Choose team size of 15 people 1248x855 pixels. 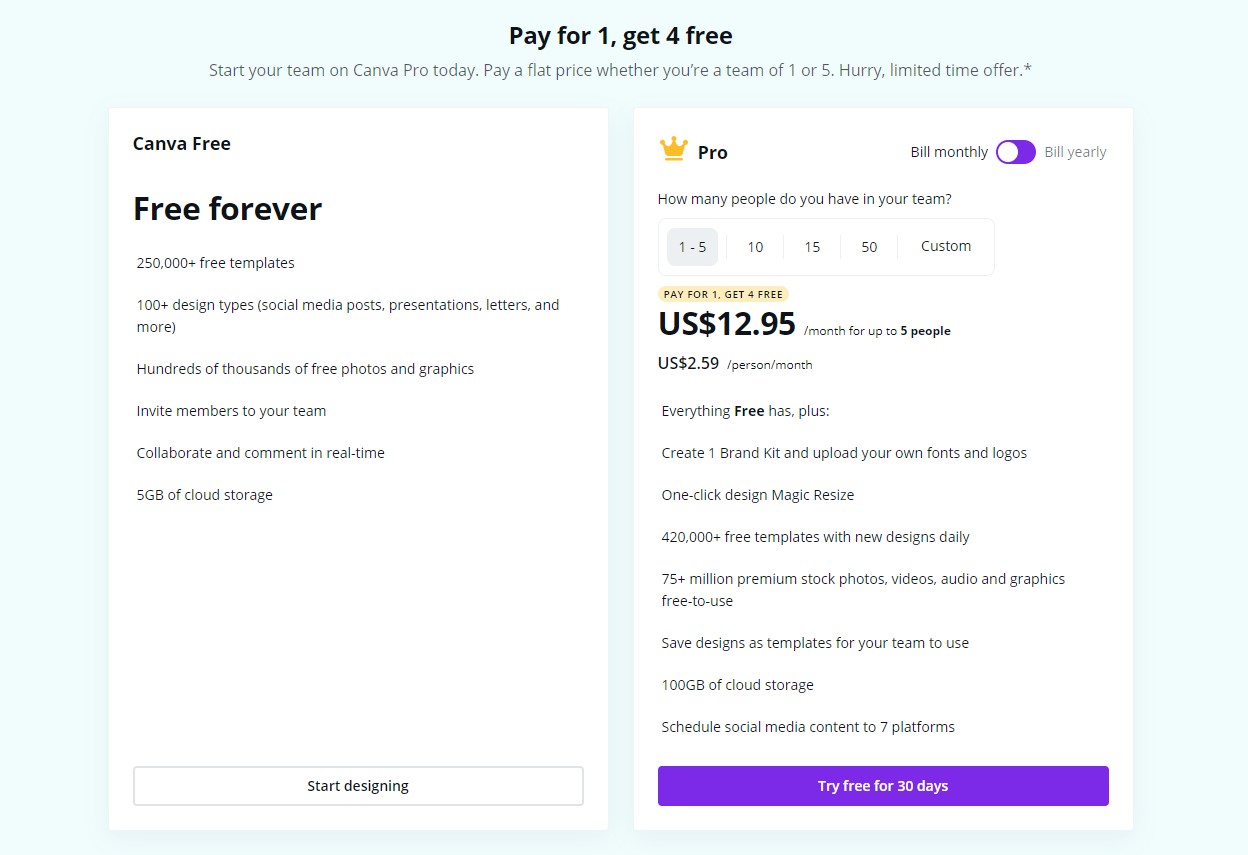tap(812, 247)
